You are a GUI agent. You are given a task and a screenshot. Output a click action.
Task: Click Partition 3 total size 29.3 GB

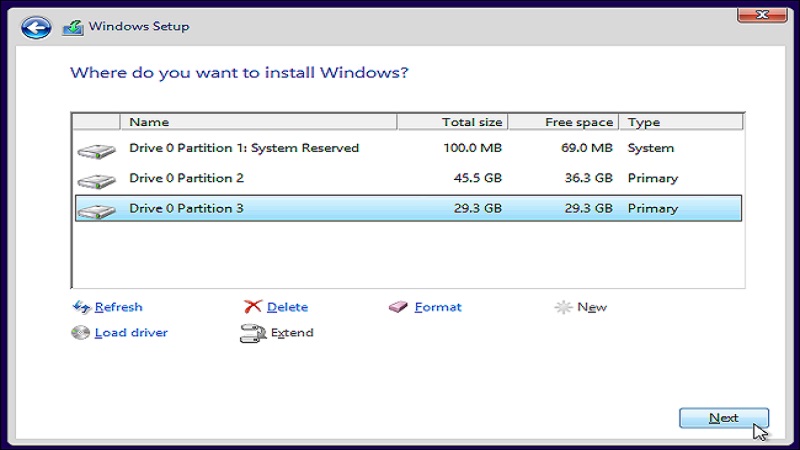point(478,208)
